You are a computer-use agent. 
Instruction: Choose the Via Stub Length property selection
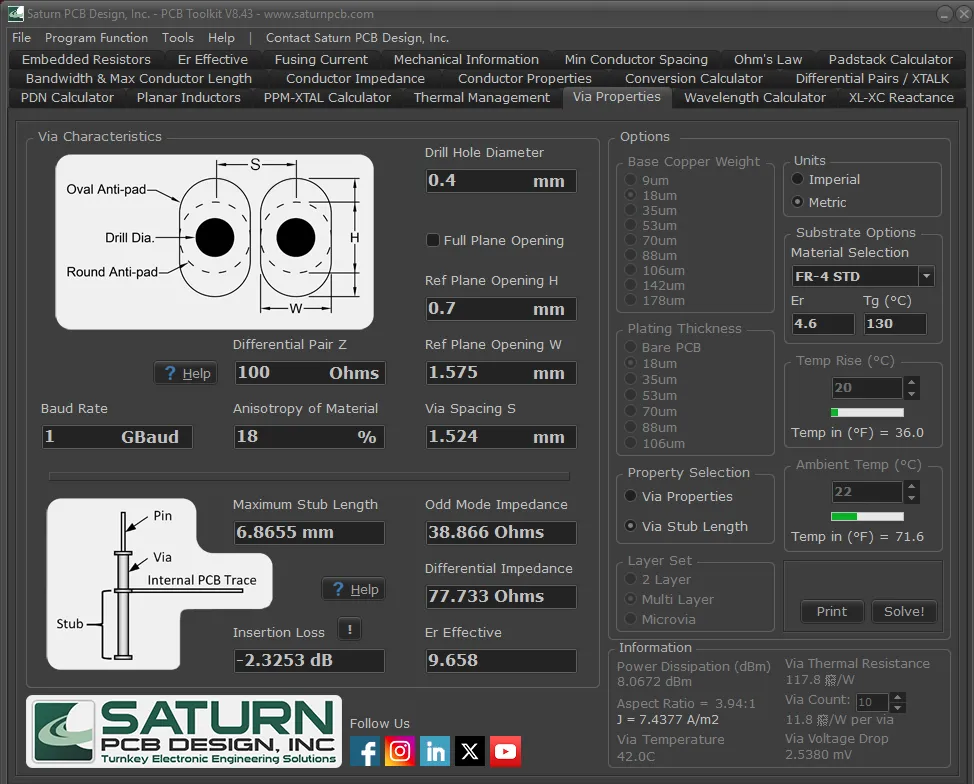[x=630, y=526]
